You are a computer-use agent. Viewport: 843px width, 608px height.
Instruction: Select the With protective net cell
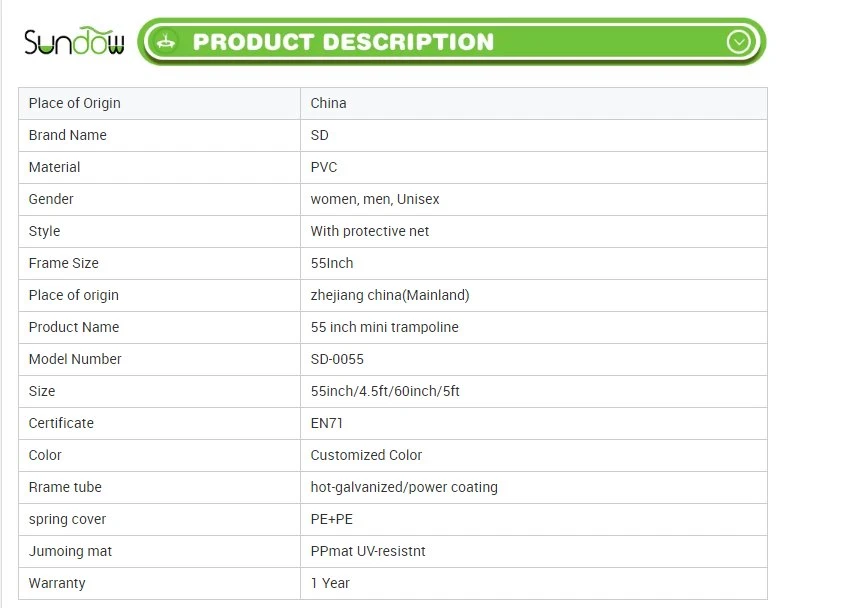point(533,231)
